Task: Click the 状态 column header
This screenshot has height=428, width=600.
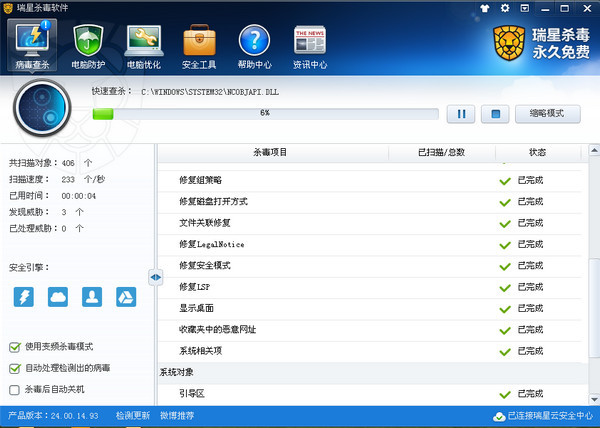Action: [538, 152]
